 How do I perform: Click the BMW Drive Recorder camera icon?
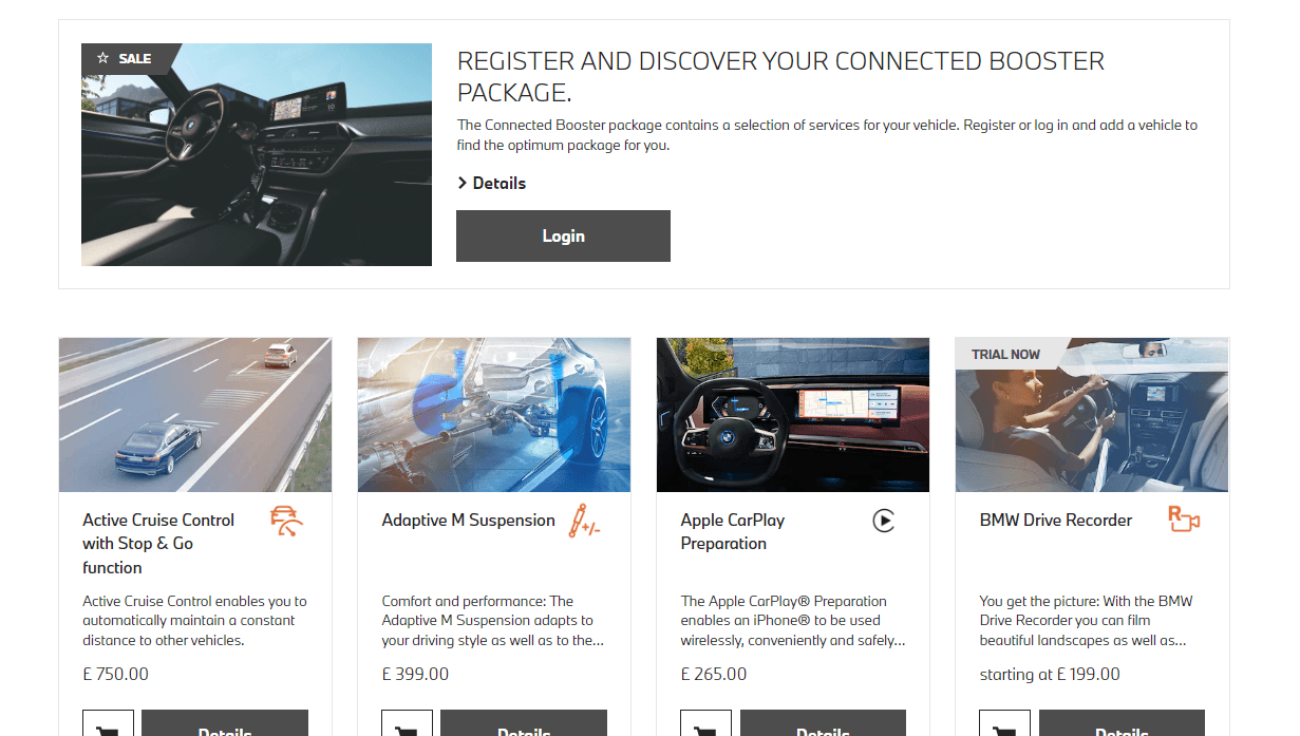click(x=1183, y=520)
